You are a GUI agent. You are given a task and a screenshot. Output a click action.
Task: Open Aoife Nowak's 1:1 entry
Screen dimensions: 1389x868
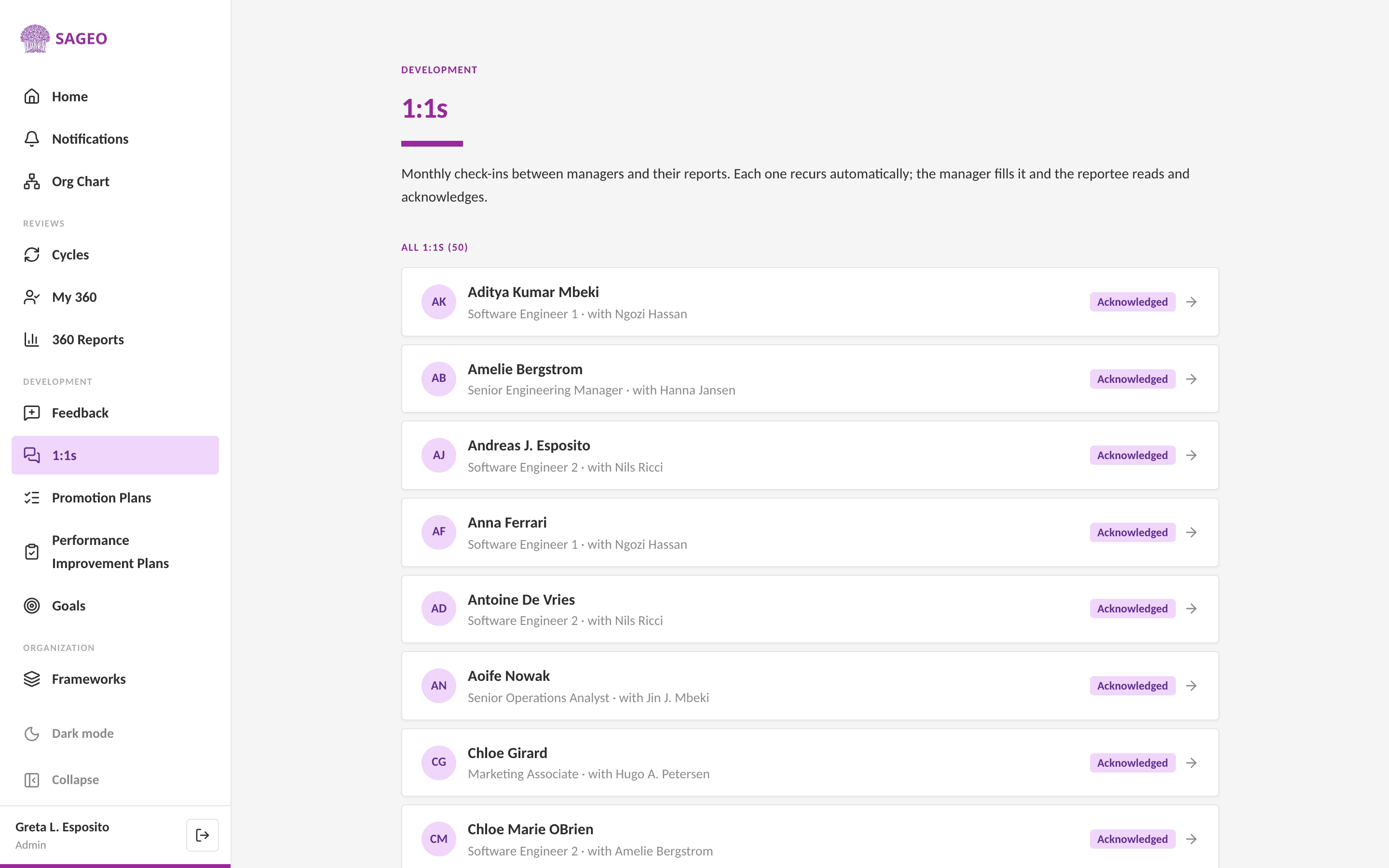(x=810, y=686)
